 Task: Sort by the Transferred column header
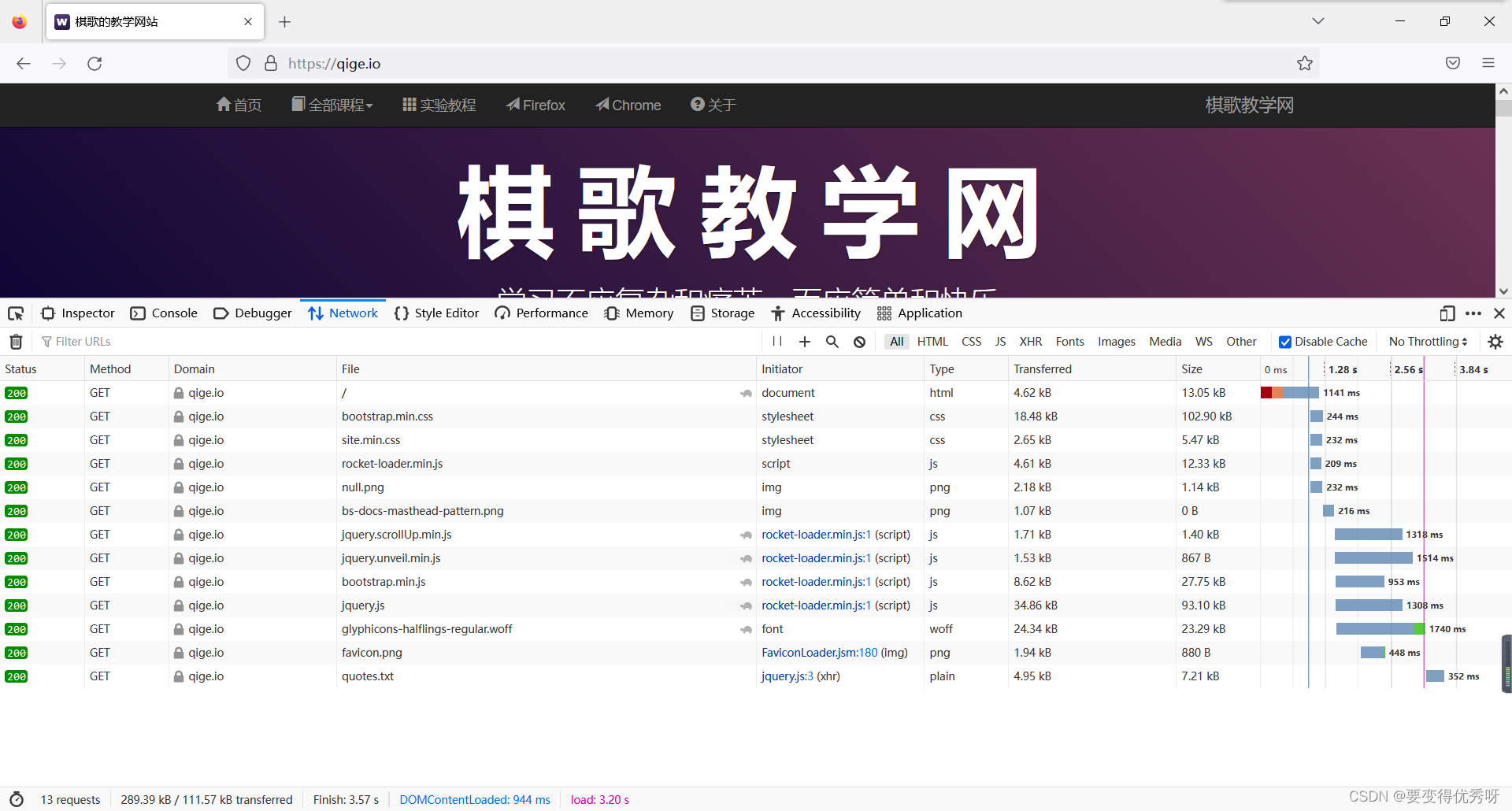[1091, 369]
